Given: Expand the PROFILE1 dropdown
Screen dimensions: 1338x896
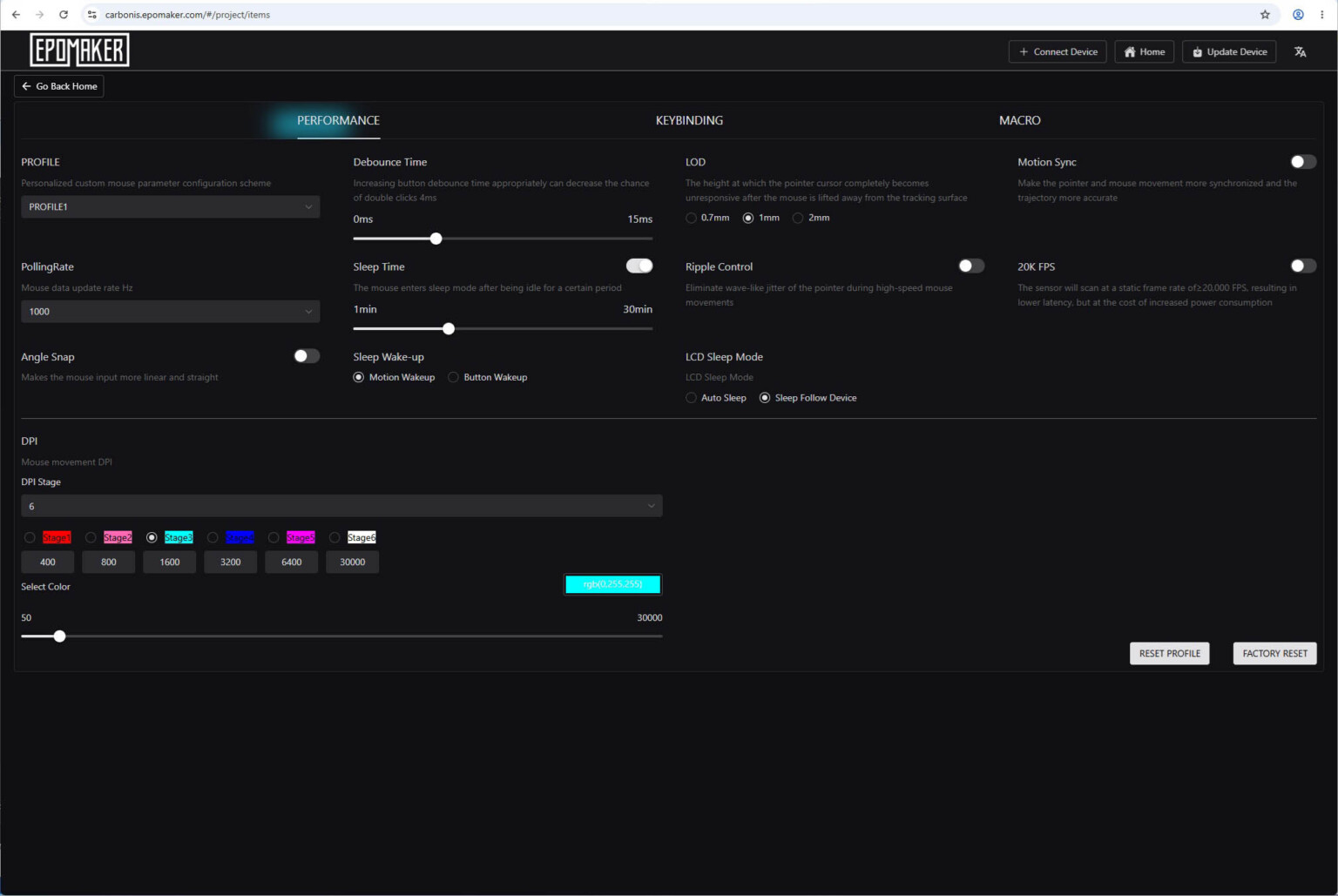Looking at the screenshot, I should point(171,207).
